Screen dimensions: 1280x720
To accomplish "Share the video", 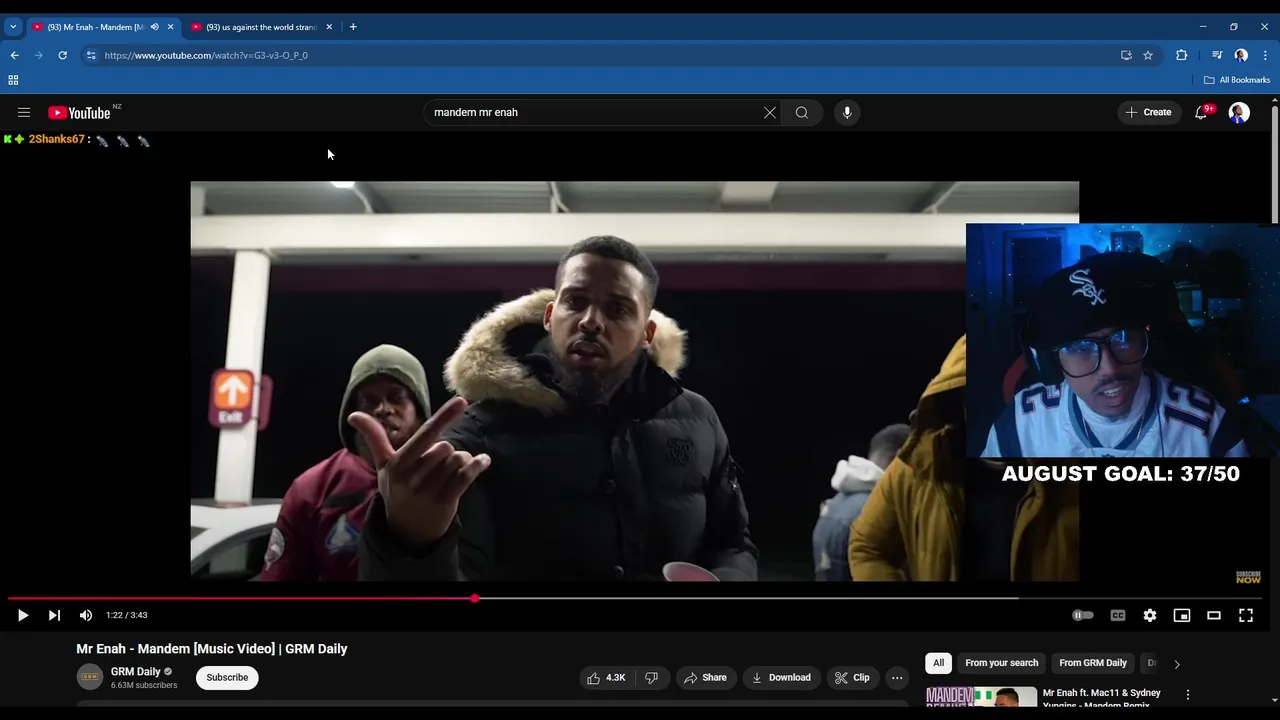I will [705, 678].
